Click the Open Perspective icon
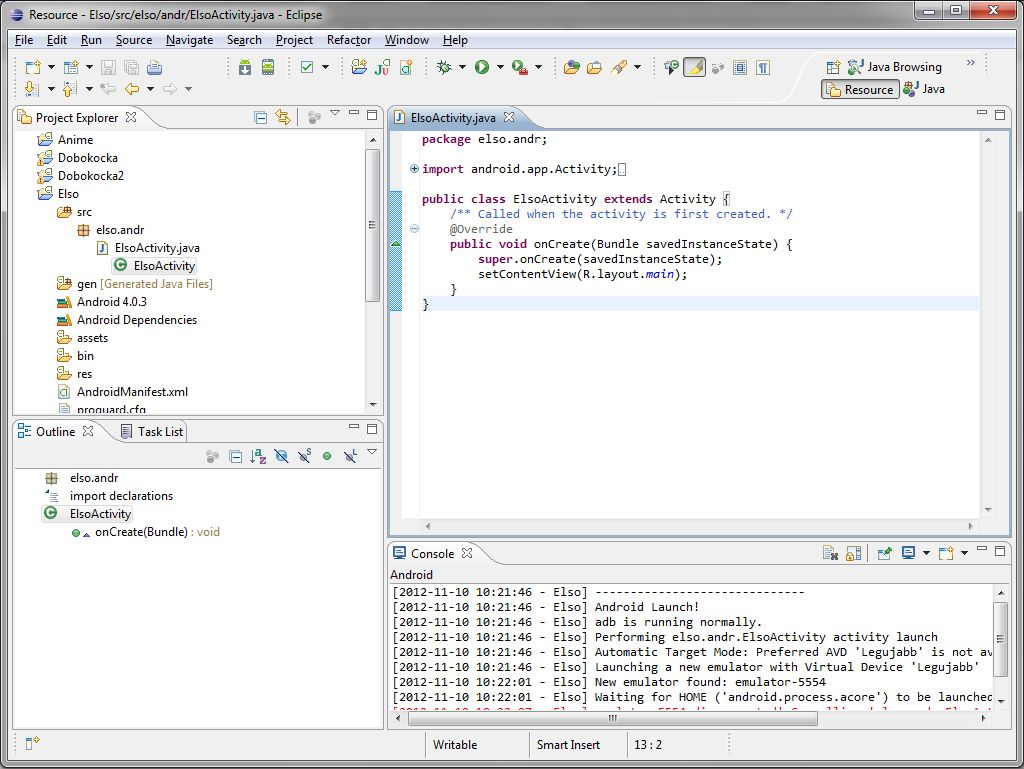The height and width of the screenshot is (769, 1024). click(x=833, y=67)
